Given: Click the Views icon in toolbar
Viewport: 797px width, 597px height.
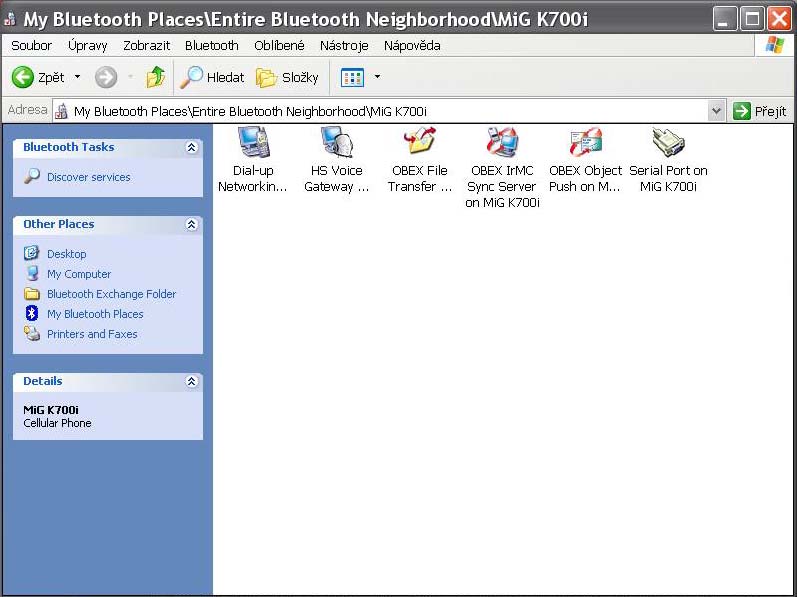Looking at the screenshot, I should coord(352,77).
